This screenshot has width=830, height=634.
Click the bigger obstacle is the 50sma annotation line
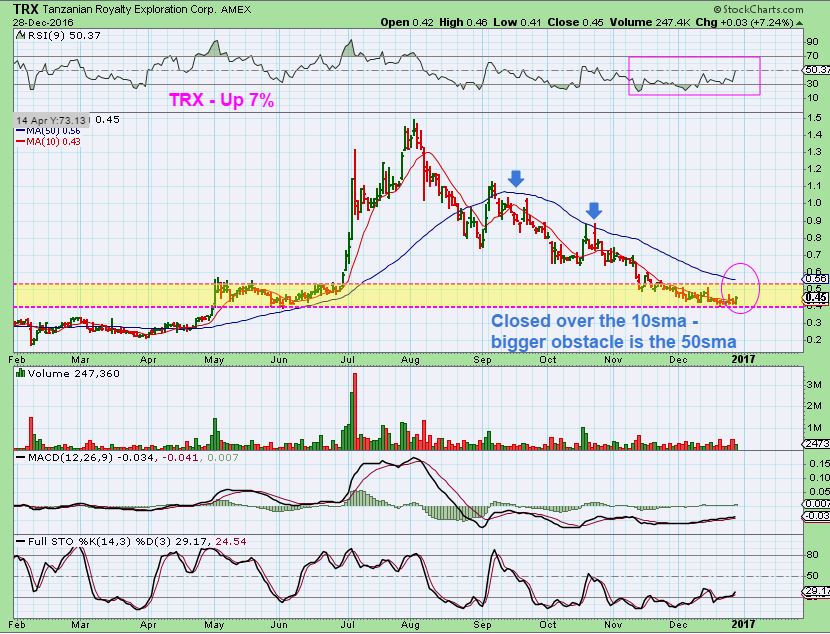[614, 342]
